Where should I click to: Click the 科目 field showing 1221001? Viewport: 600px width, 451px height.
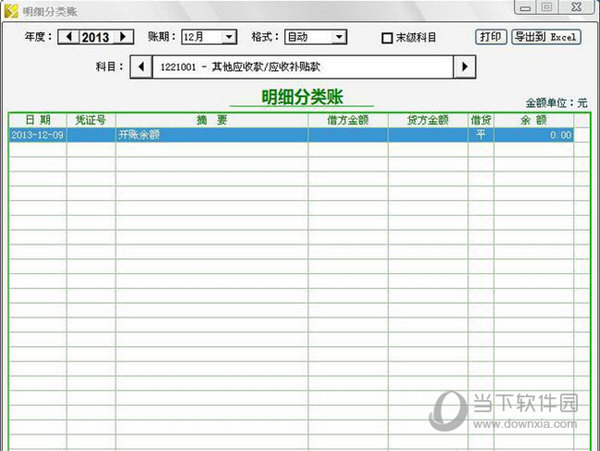point(303,67)
